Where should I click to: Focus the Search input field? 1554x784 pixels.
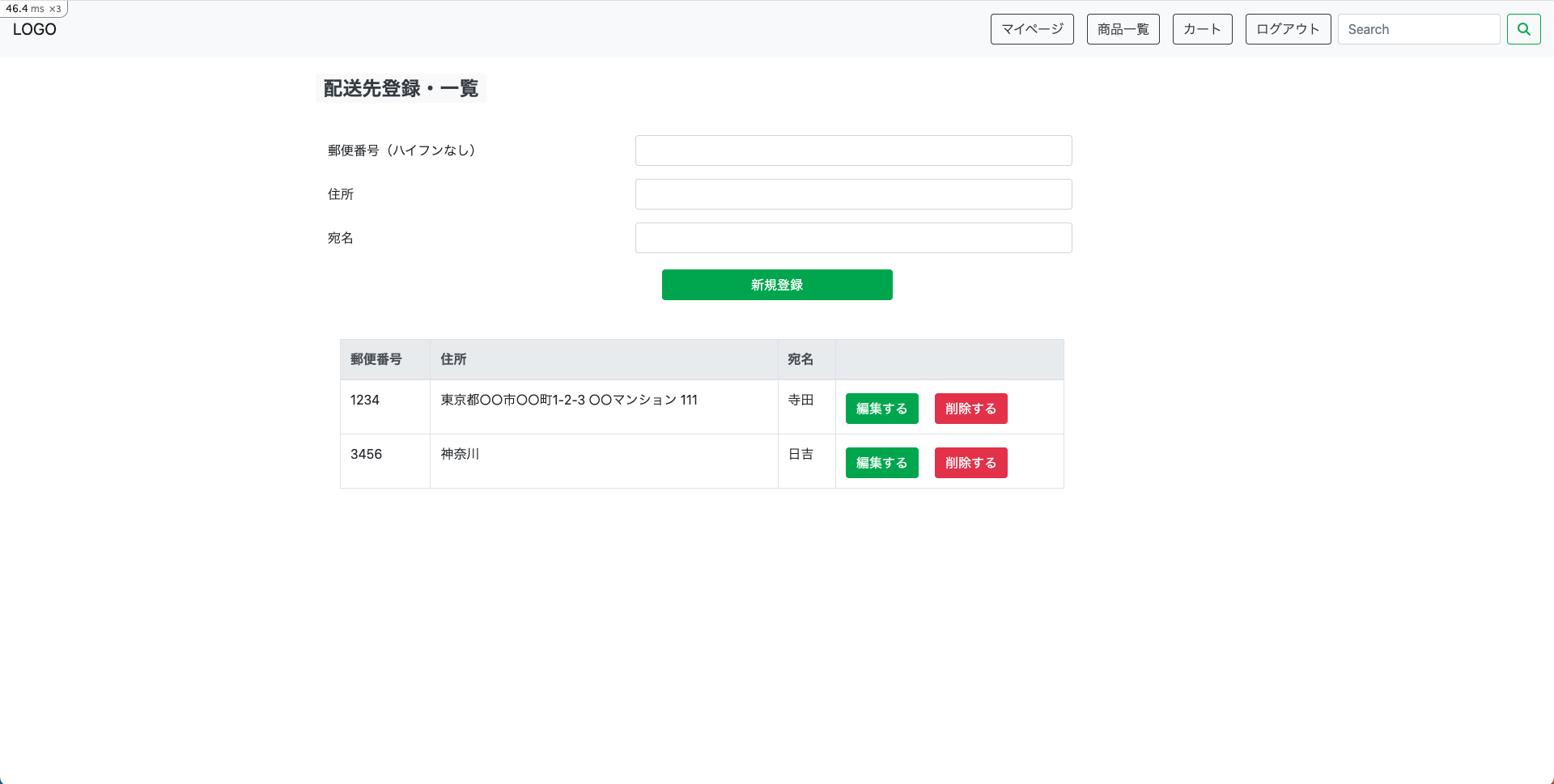click(1419, 29)
